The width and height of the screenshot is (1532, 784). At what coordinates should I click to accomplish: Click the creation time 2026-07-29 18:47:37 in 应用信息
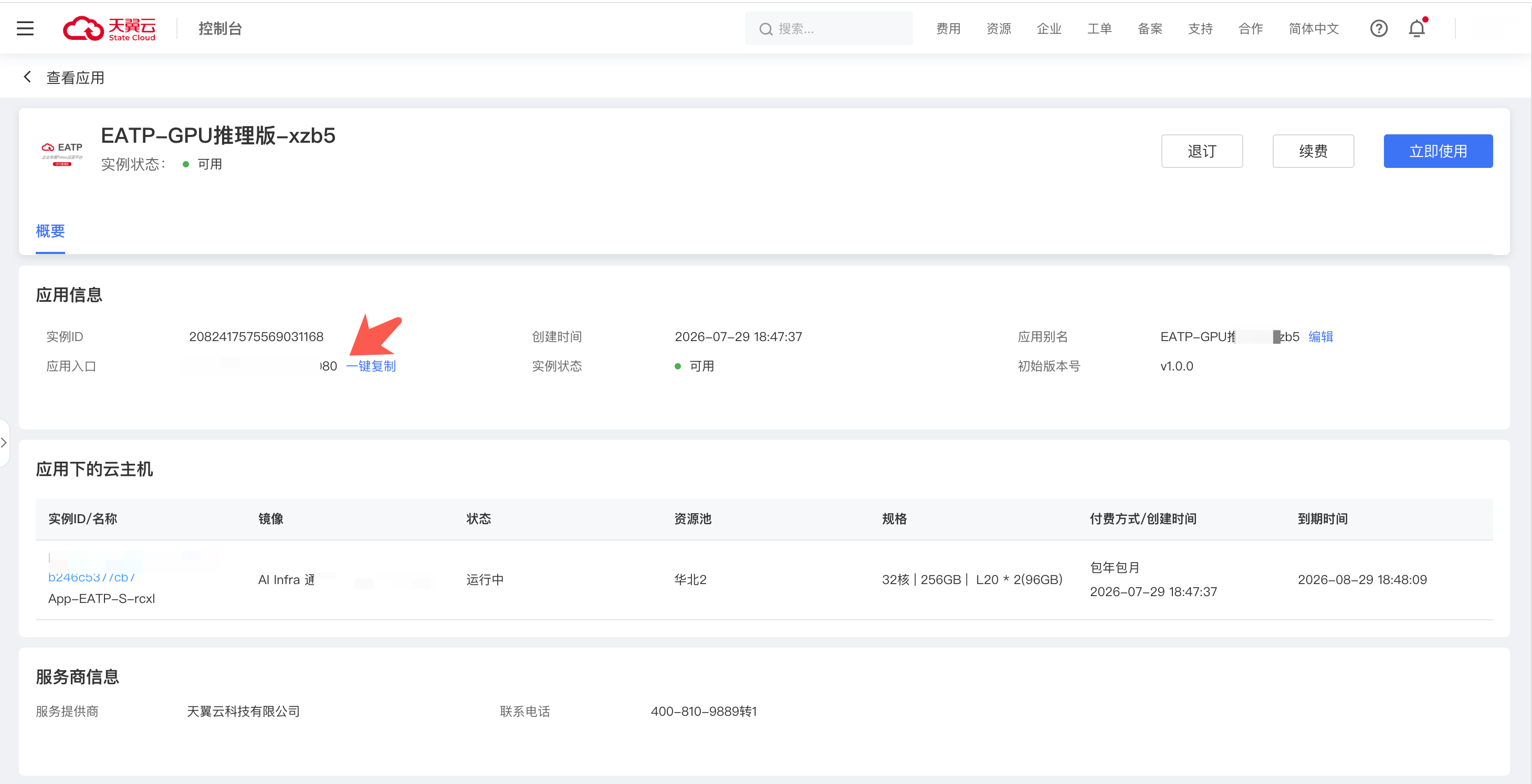738,336
